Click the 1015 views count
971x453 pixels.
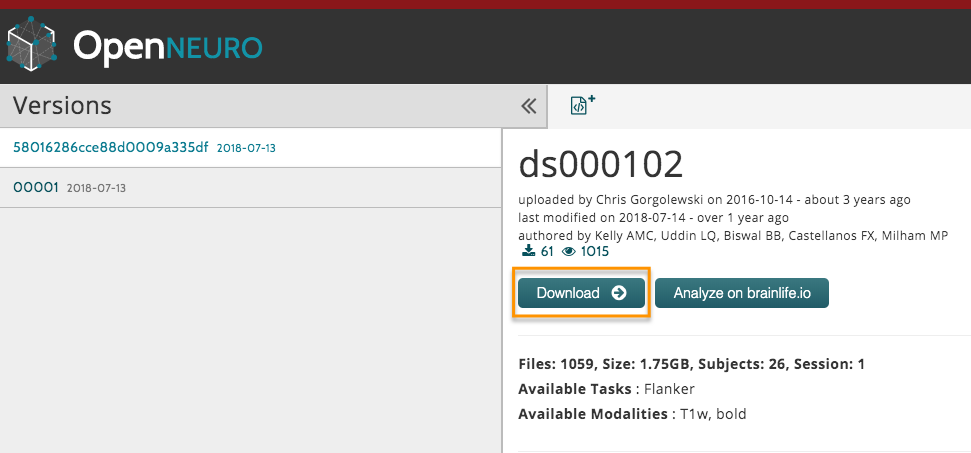(x=594, y=251)
